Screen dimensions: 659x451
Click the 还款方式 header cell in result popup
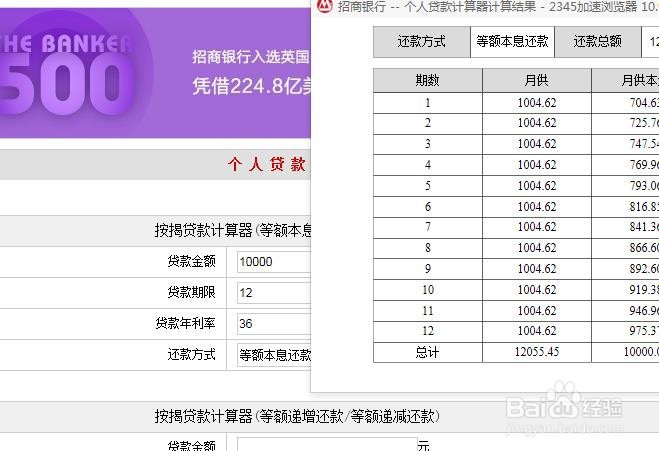(422, 42)
